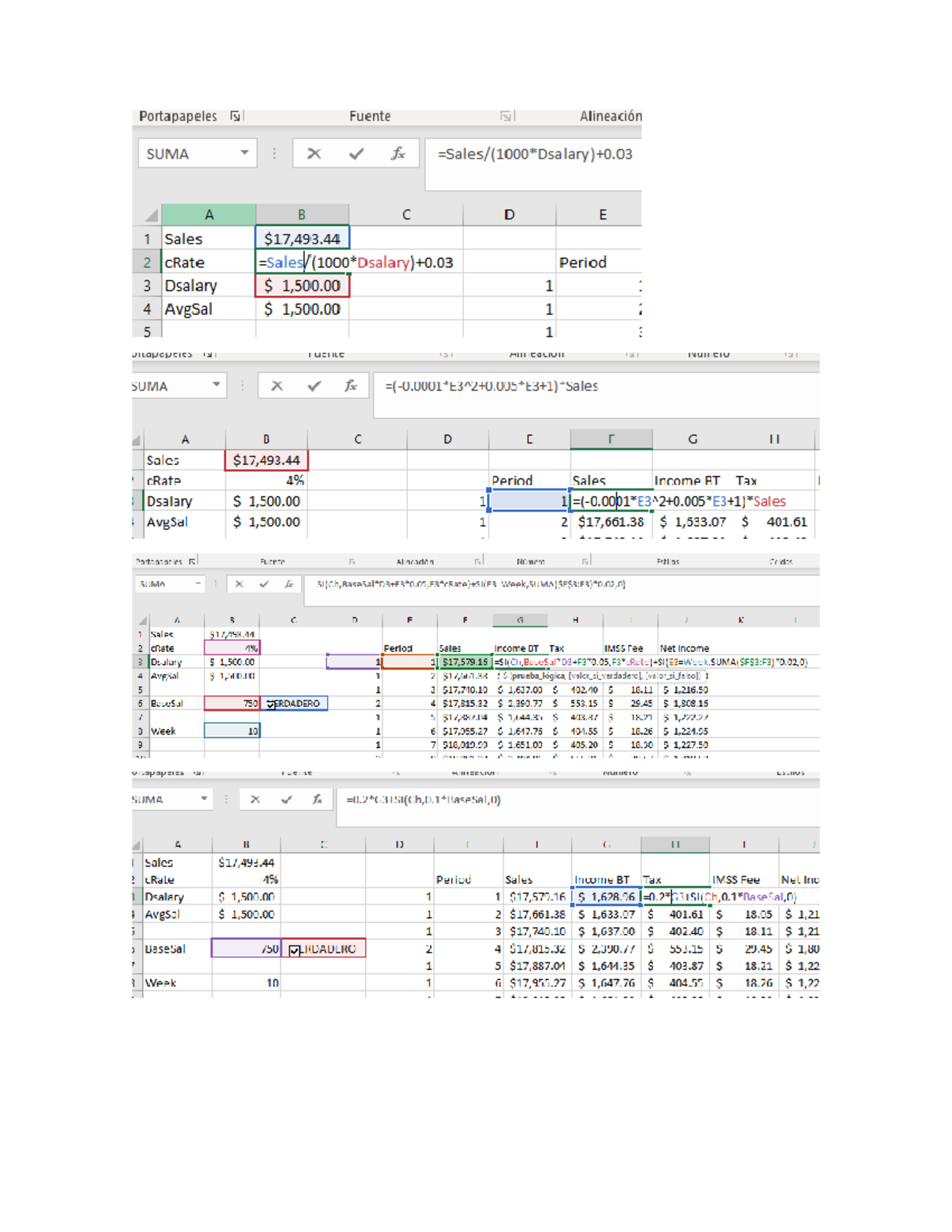The image size is (952, 1232).
Task: Open Portapapeles dialog launcher above the =Sales/(1000*Dsalary) formula
Action: click(236, 117)
